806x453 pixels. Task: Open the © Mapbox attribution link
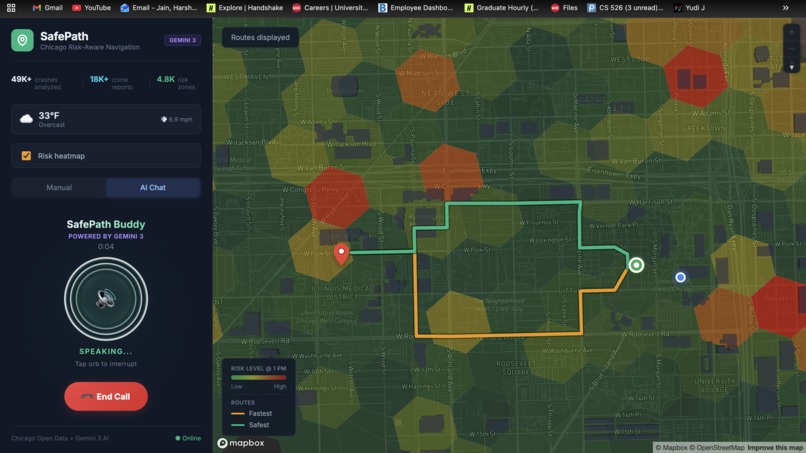pyautogui.click(x=672, y=448)
